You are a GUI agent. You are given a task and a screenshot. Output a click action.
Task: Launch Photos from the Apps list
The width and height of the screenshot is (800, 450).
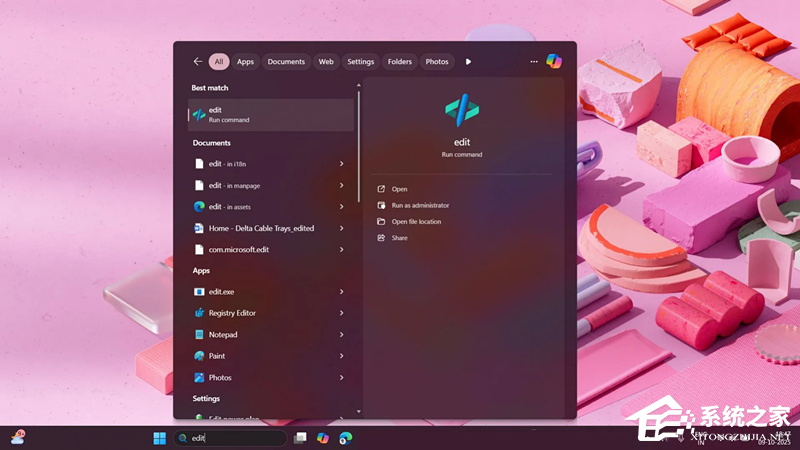coord(220,378)
